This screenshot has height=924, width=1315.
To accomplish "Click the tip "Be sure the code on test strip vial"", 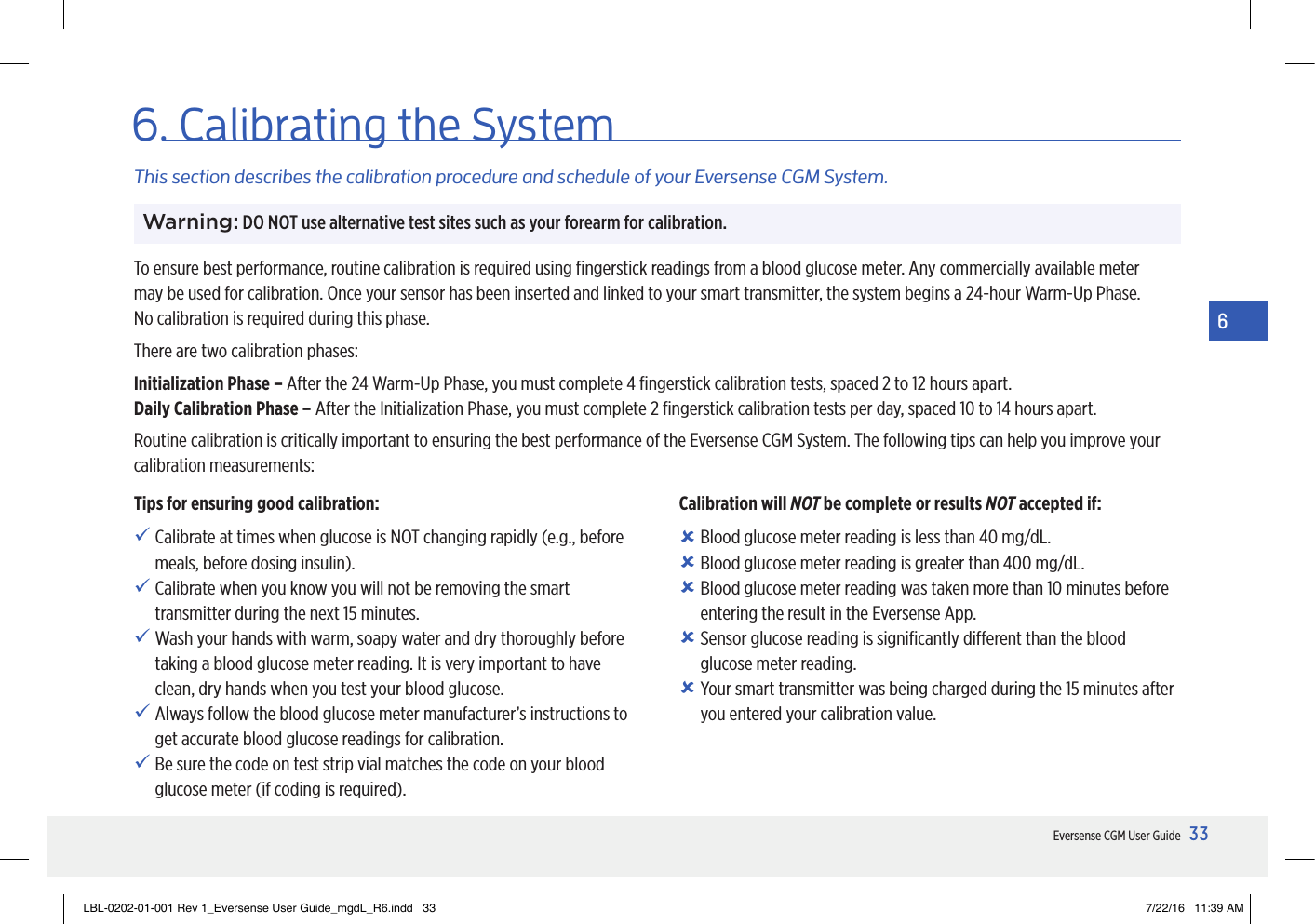I will (380, 777).
